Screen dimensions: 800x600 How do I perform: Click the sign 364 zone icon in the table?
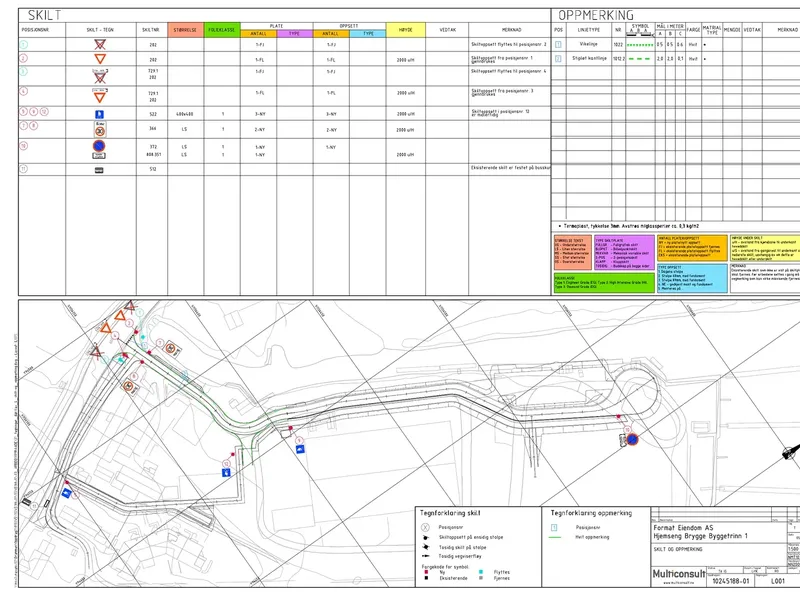99,128
